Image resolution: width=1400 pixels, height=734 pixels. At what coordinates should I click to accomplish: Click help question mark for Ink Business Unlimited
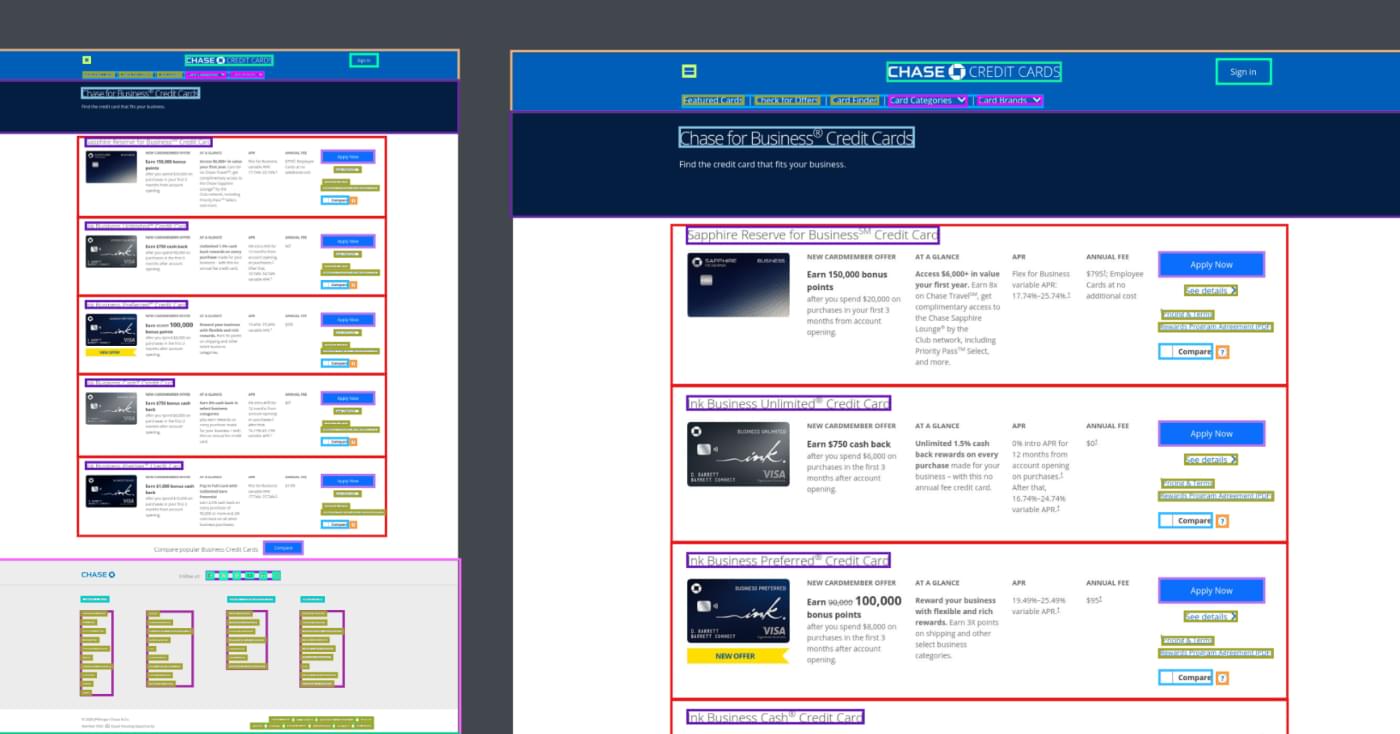1222,521
